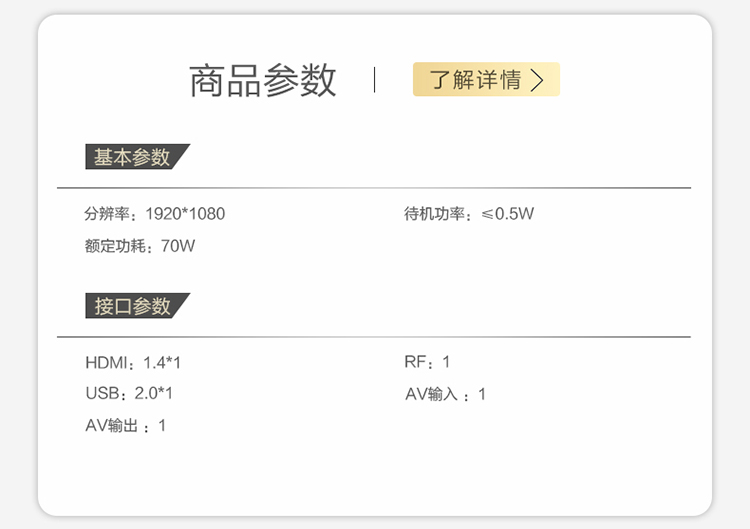Click the HDMI 1.4*1 entry
The image size is (750, 529).
click(x=133, y=363)
